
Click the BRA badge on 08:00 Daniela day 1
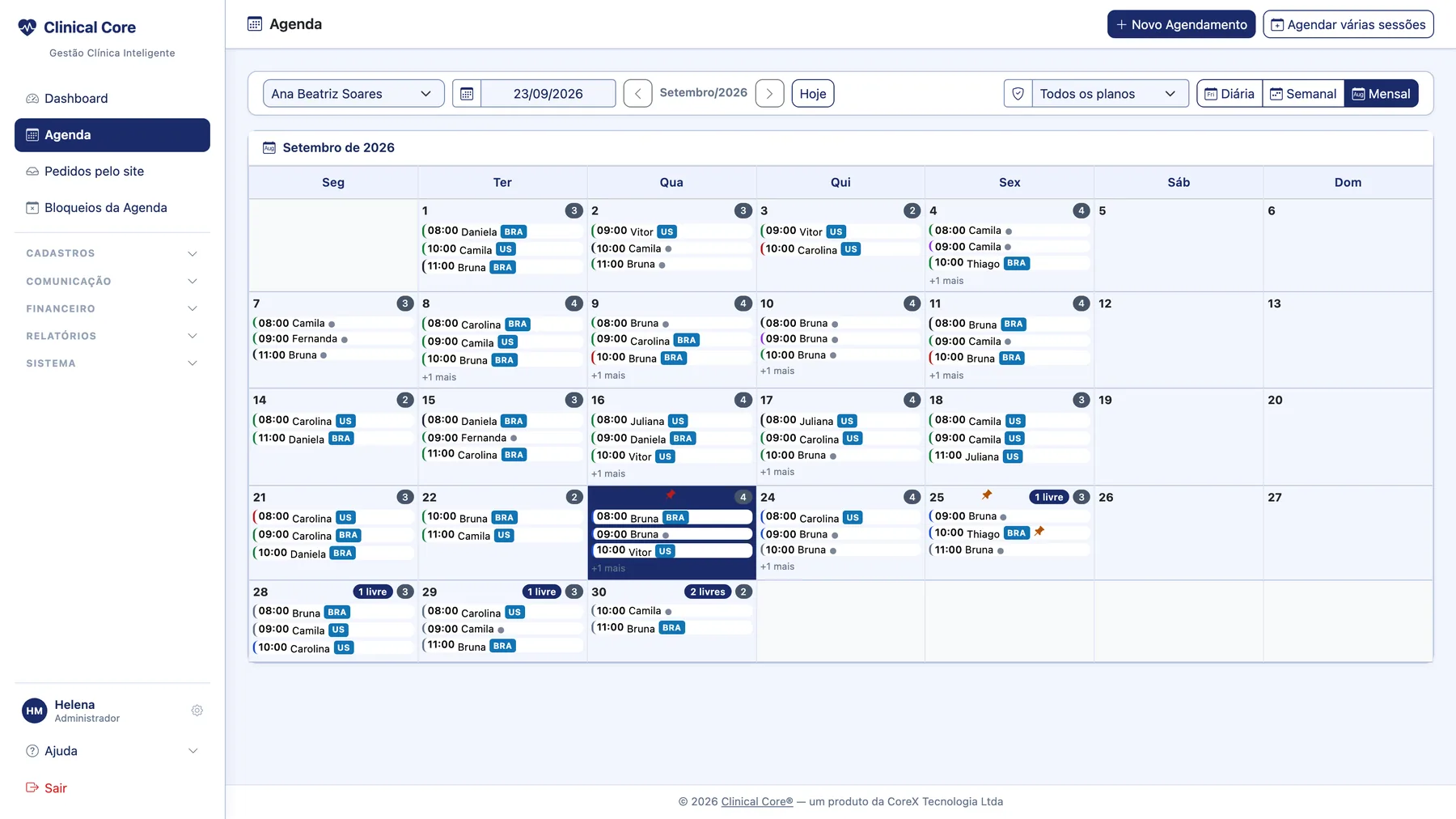(x=514, y=231)
